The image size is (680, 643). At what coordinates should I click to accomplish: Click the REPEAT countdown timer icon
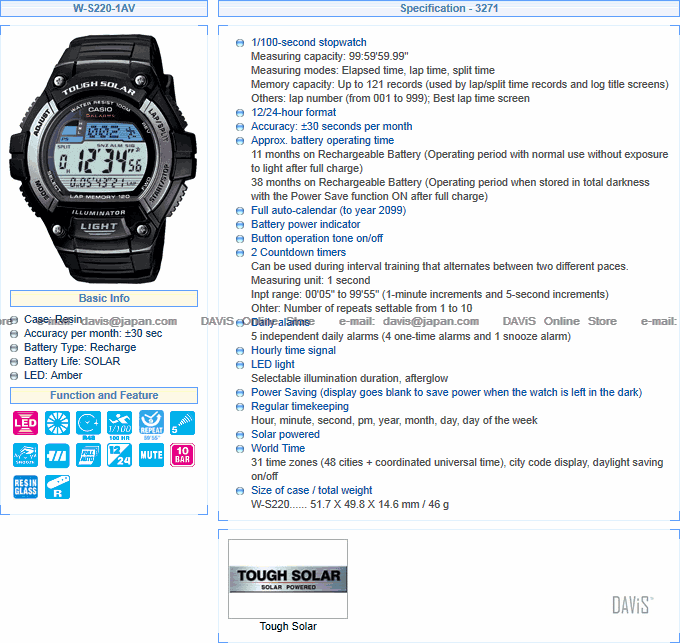tap(151, 425)
